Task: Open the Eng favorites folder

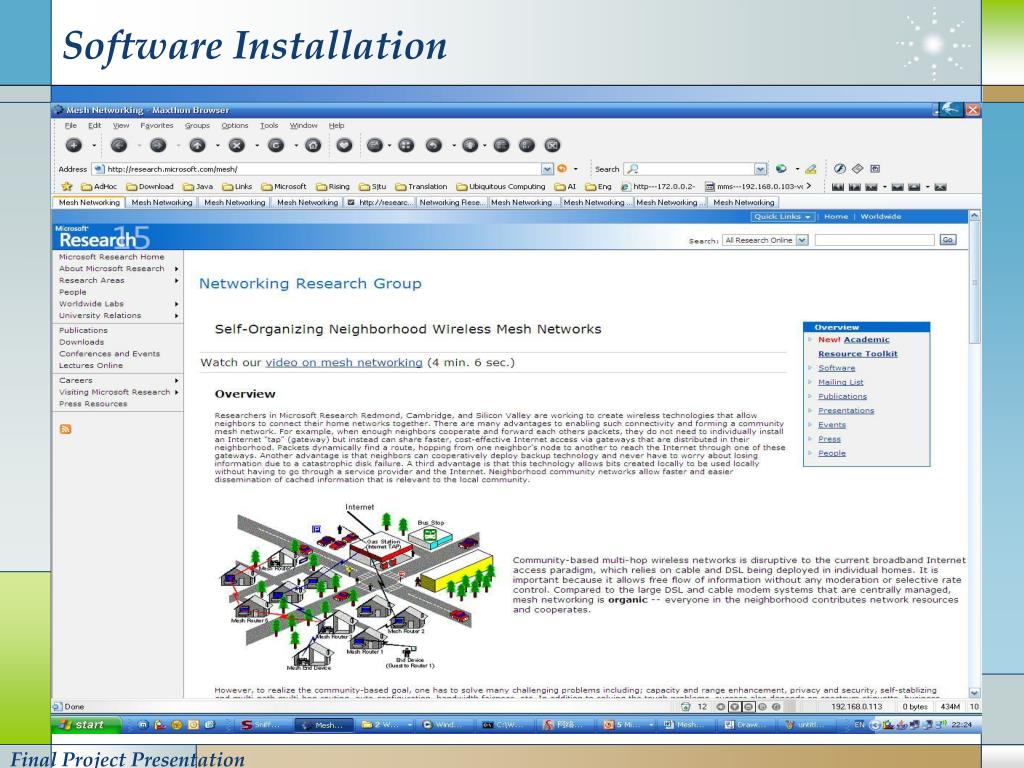Action: coord(598,187)
